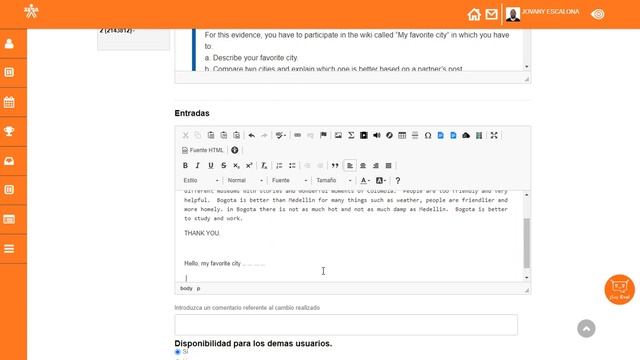Open the editor help question mark
The image size is (640, 360).
[x=398, y=180]
